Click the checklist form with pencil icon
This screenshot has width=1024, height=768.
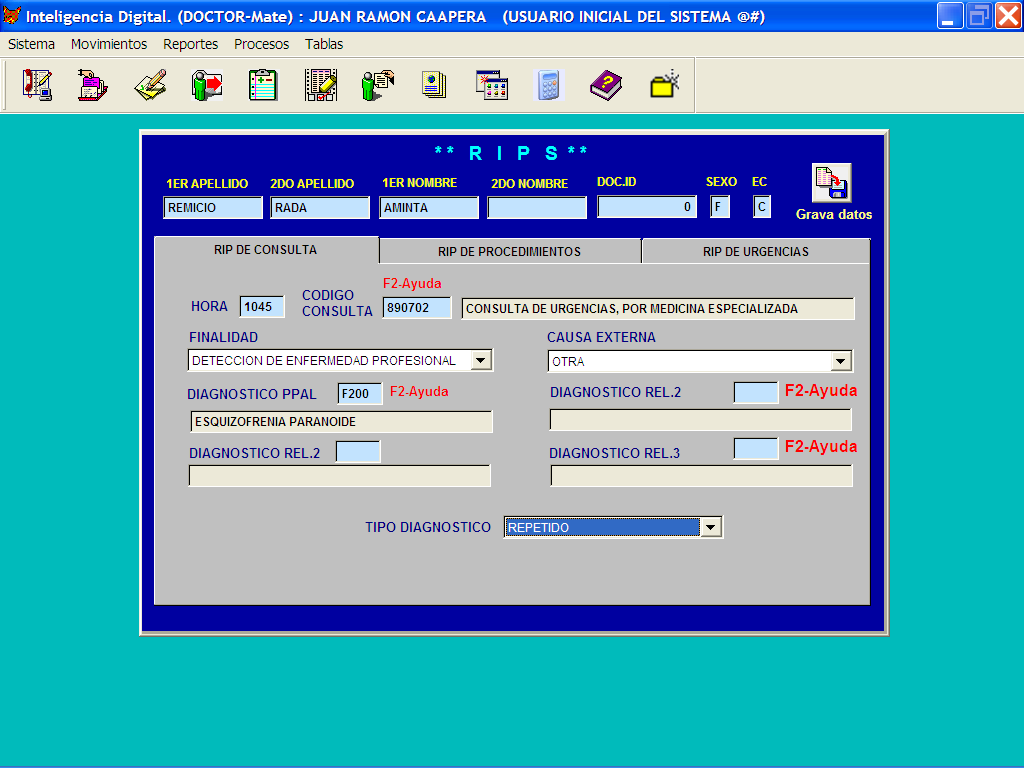[321, 85]
